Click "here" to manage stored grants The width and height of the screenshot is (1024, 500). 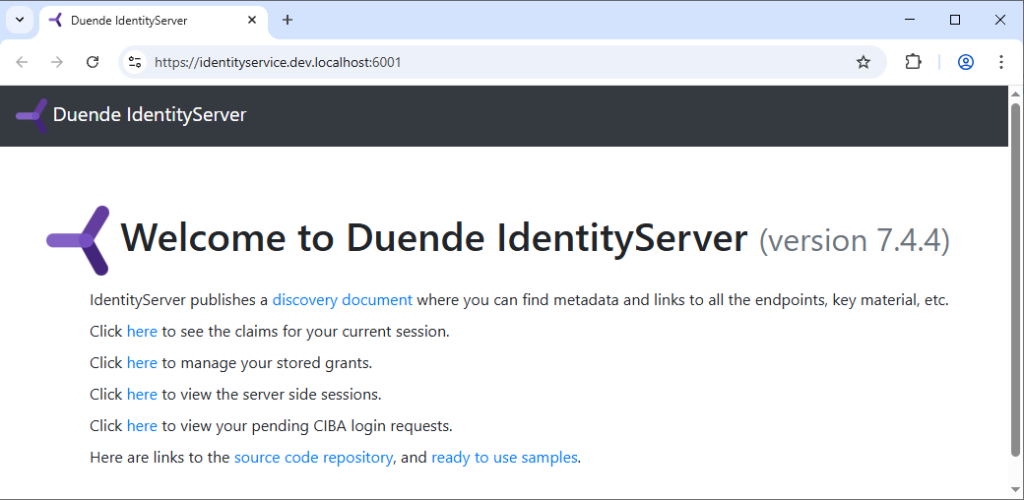click(x=142, y=363)
